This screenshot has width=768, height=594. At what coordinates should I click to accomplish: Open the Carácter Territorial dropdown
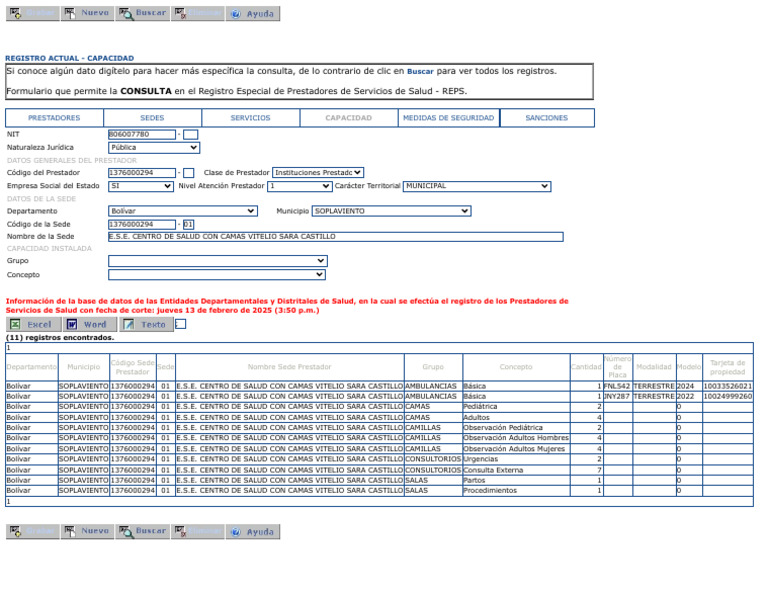click(477, 186)
